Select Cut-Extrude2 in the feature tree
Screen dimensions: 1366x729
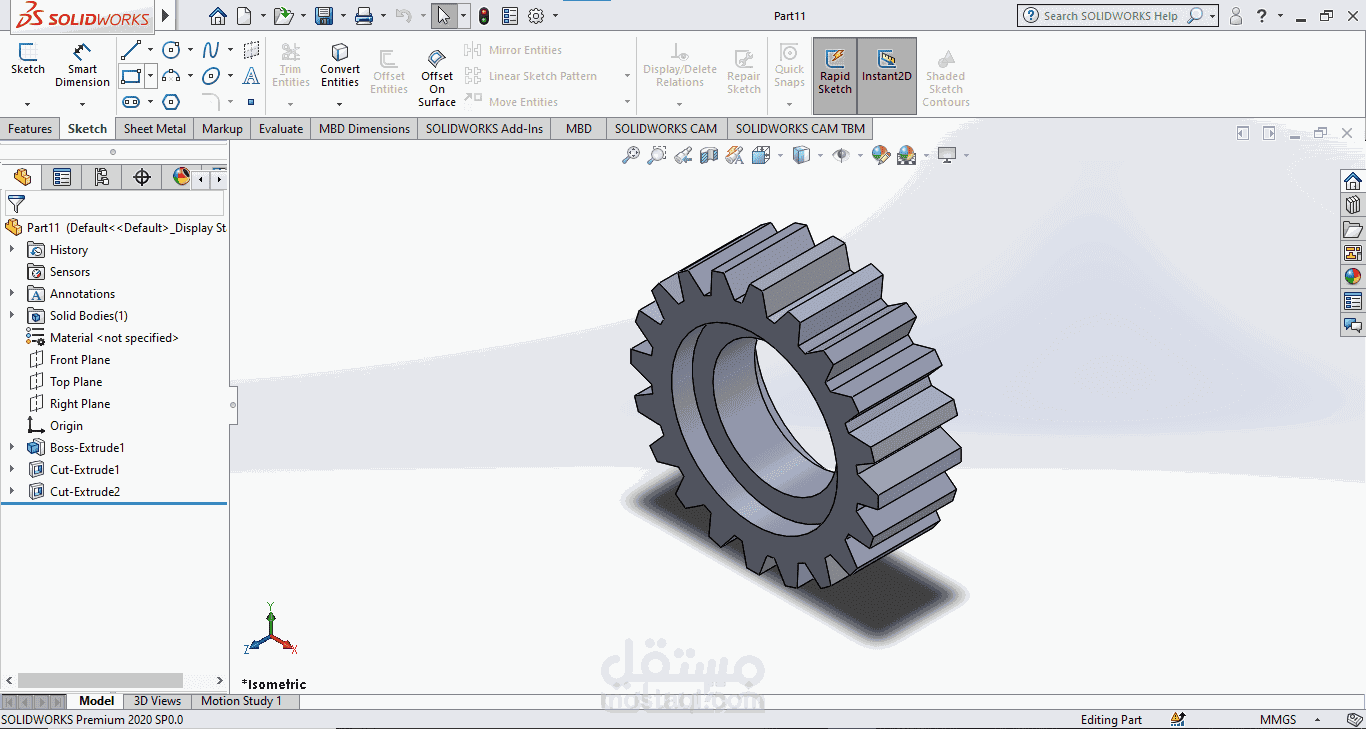(x=85, y=491)
